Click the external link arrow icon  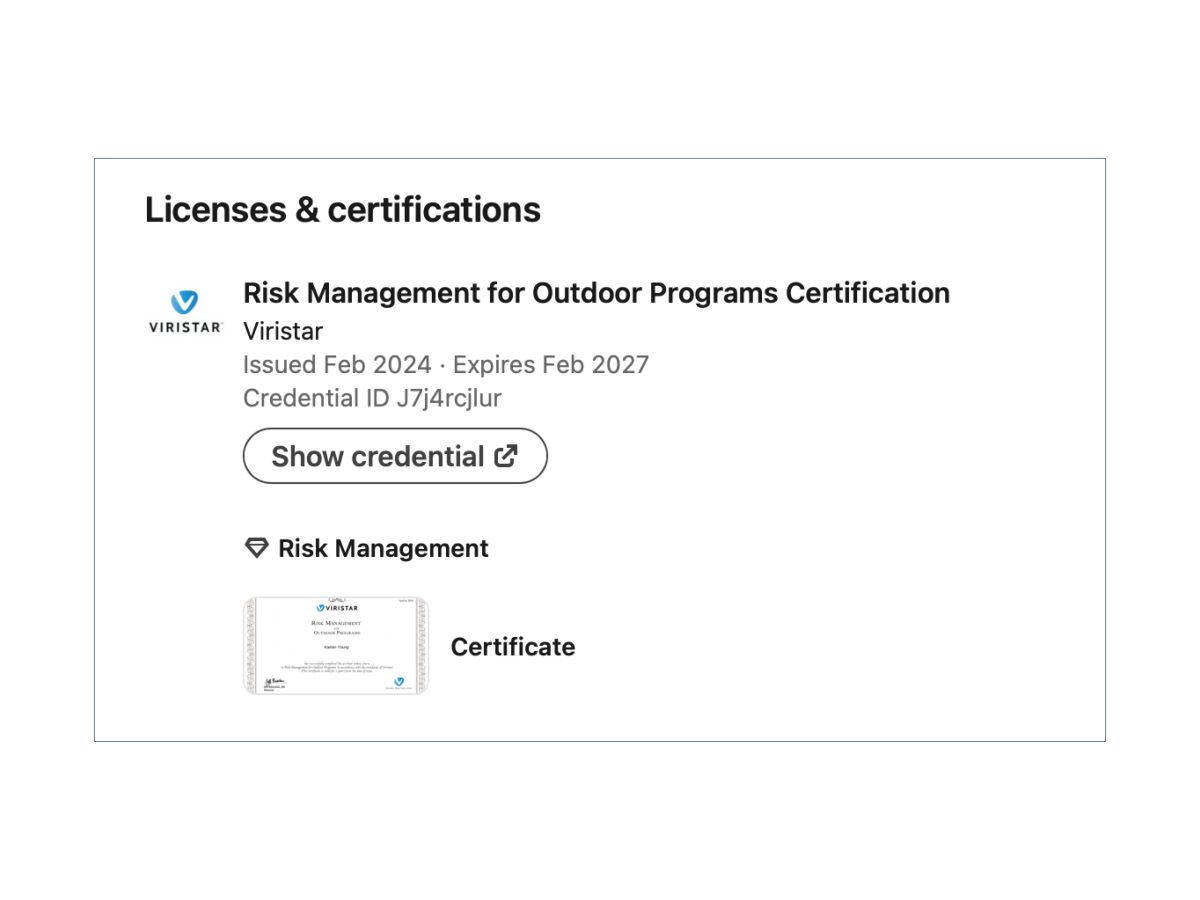point(507,456)
